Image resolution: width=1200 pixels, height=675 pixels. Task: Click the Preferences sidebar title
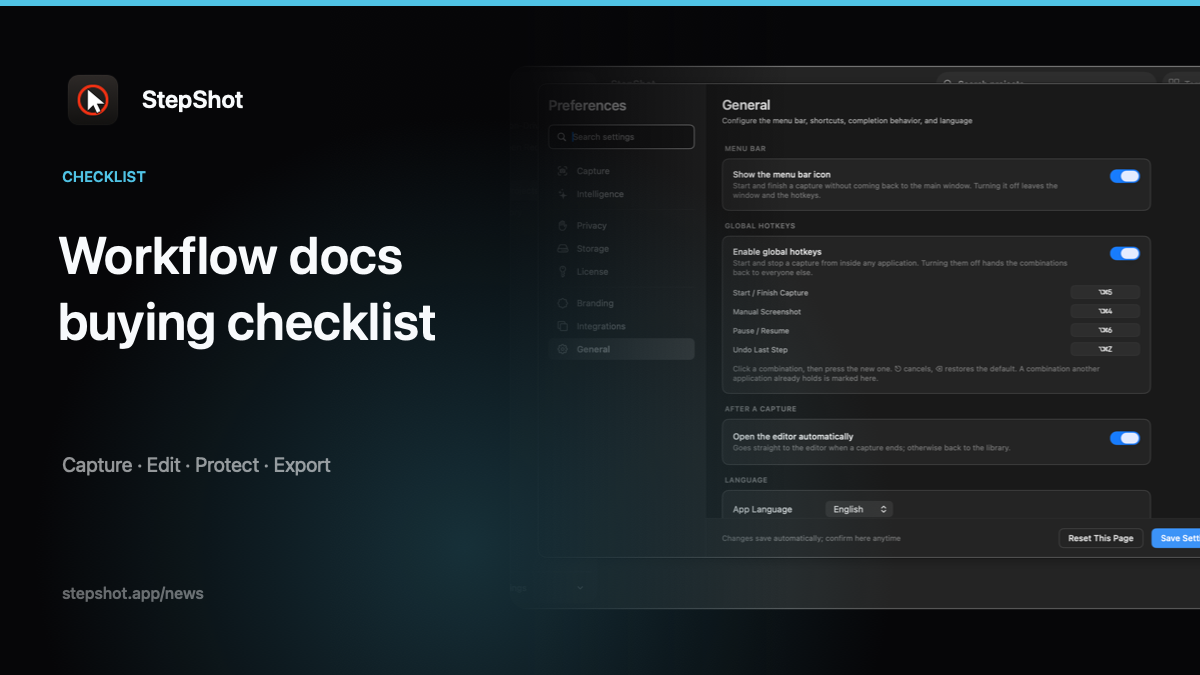click(x=587, y=106)
